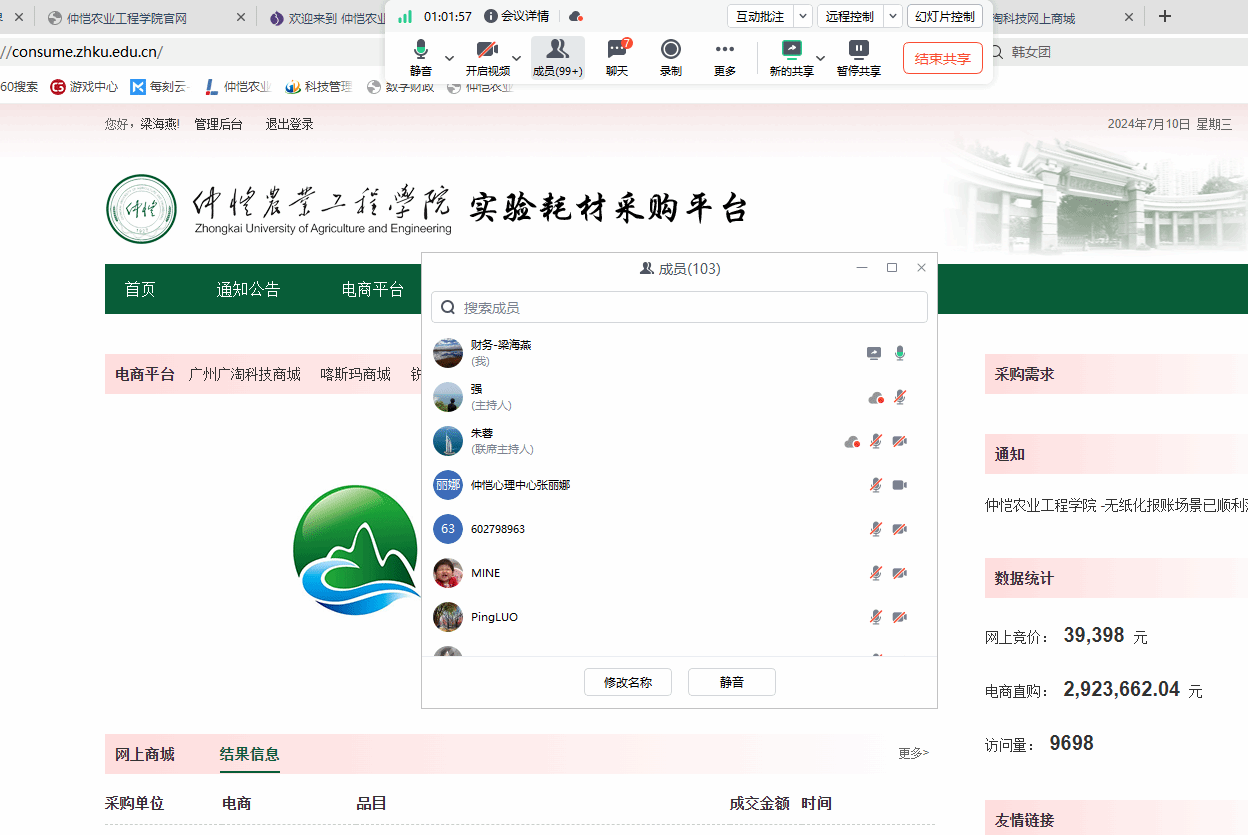Expand the arrow next to 互动批注

point(802,16)
